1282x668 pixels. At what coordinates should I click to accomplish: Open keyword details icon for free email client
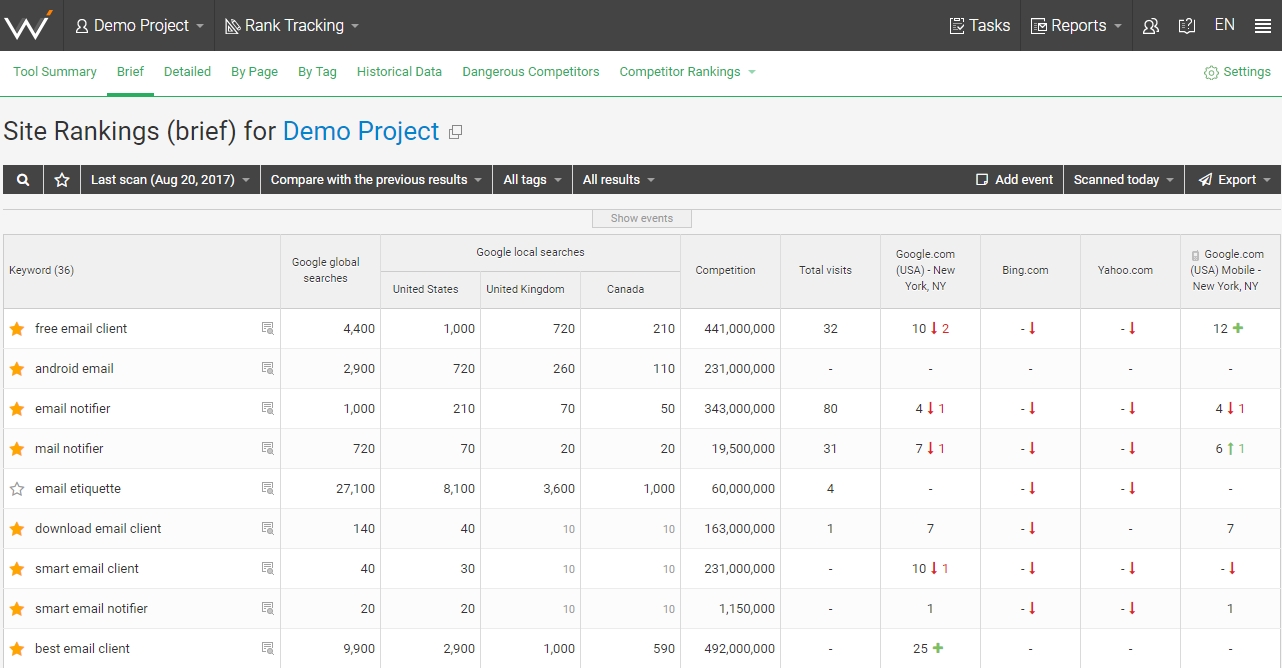(x=267, y=328)
